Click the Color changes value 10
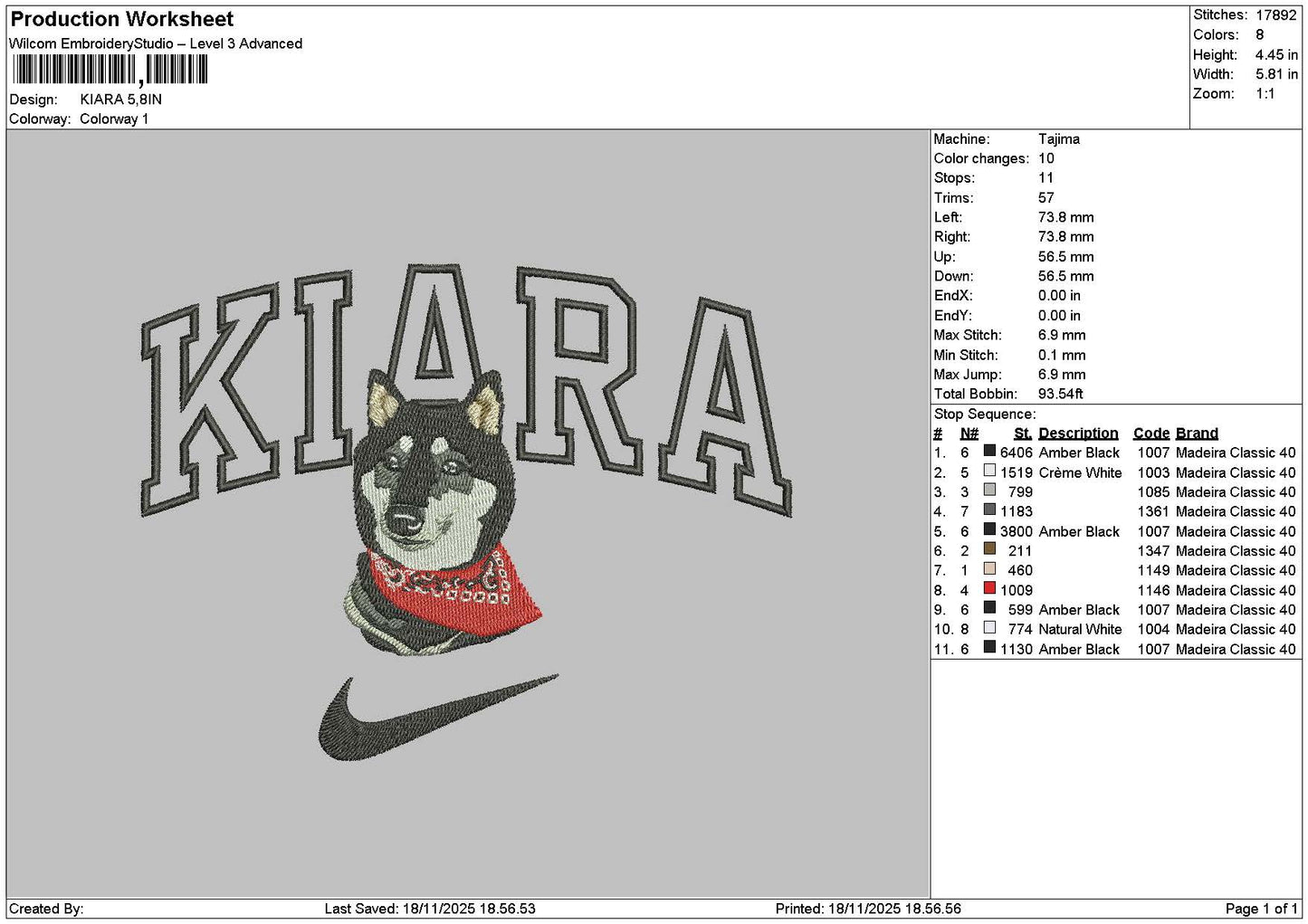This screenshot has width=1308, height=924. click(1046, 157)
